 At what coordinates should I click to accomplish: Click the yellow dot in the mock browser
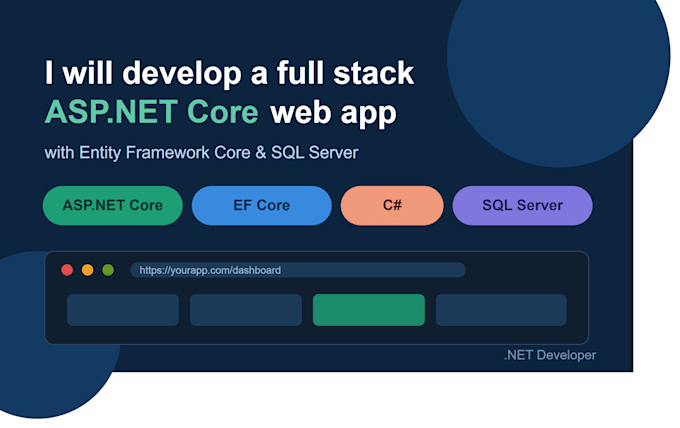[88, 270]
